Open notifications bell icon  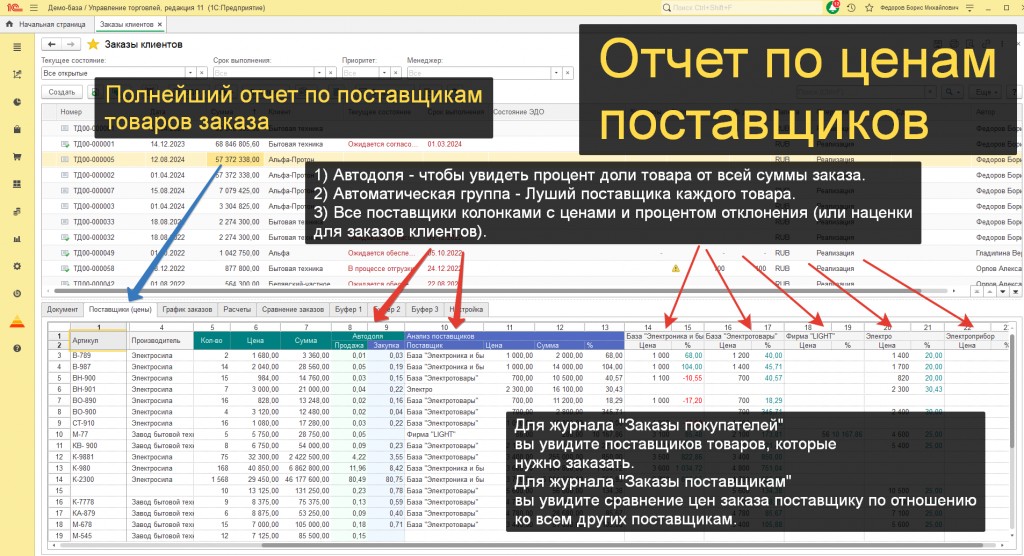point(833,8)
